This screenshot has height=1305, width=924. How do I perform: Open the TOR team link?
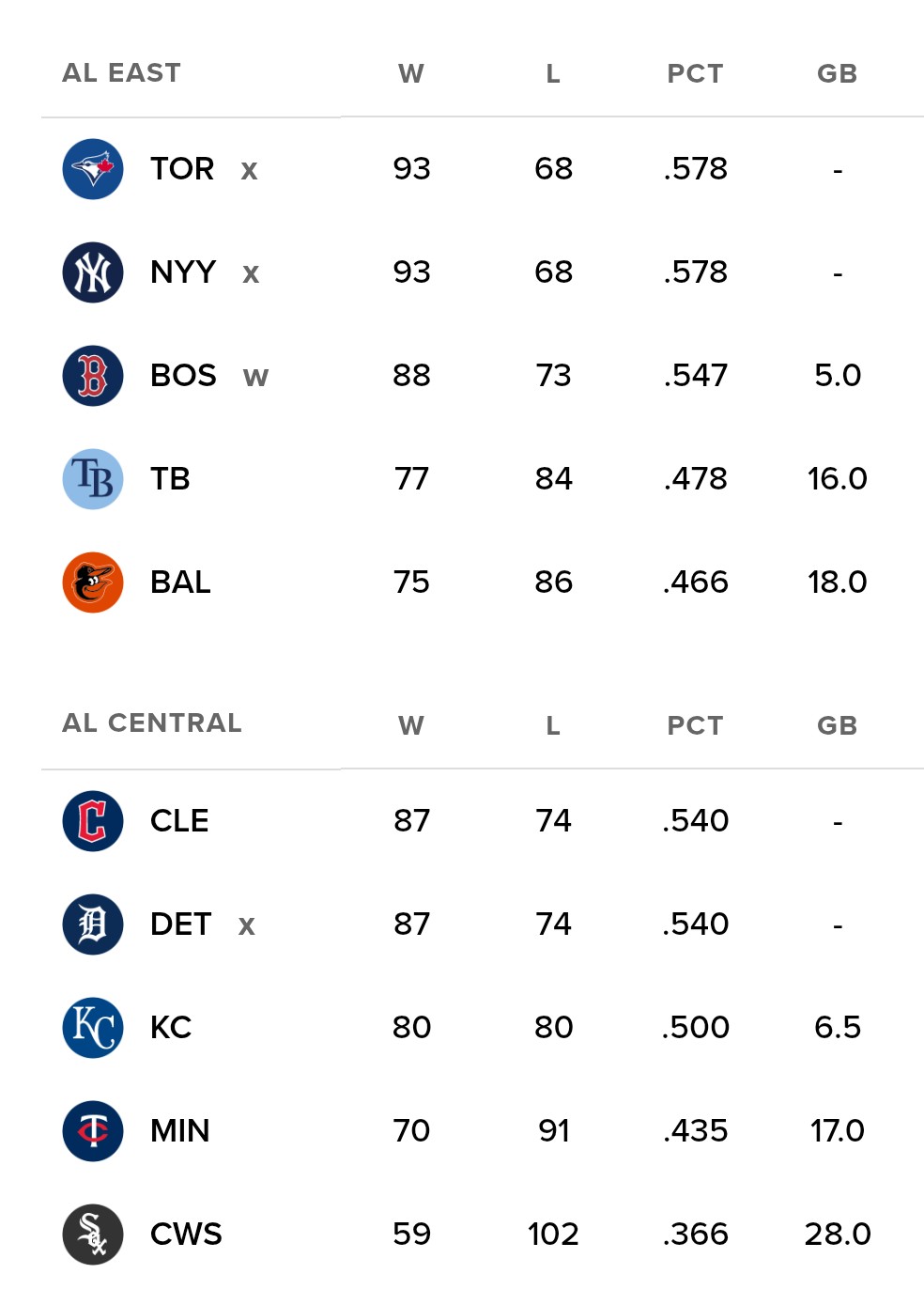[182, 169]
